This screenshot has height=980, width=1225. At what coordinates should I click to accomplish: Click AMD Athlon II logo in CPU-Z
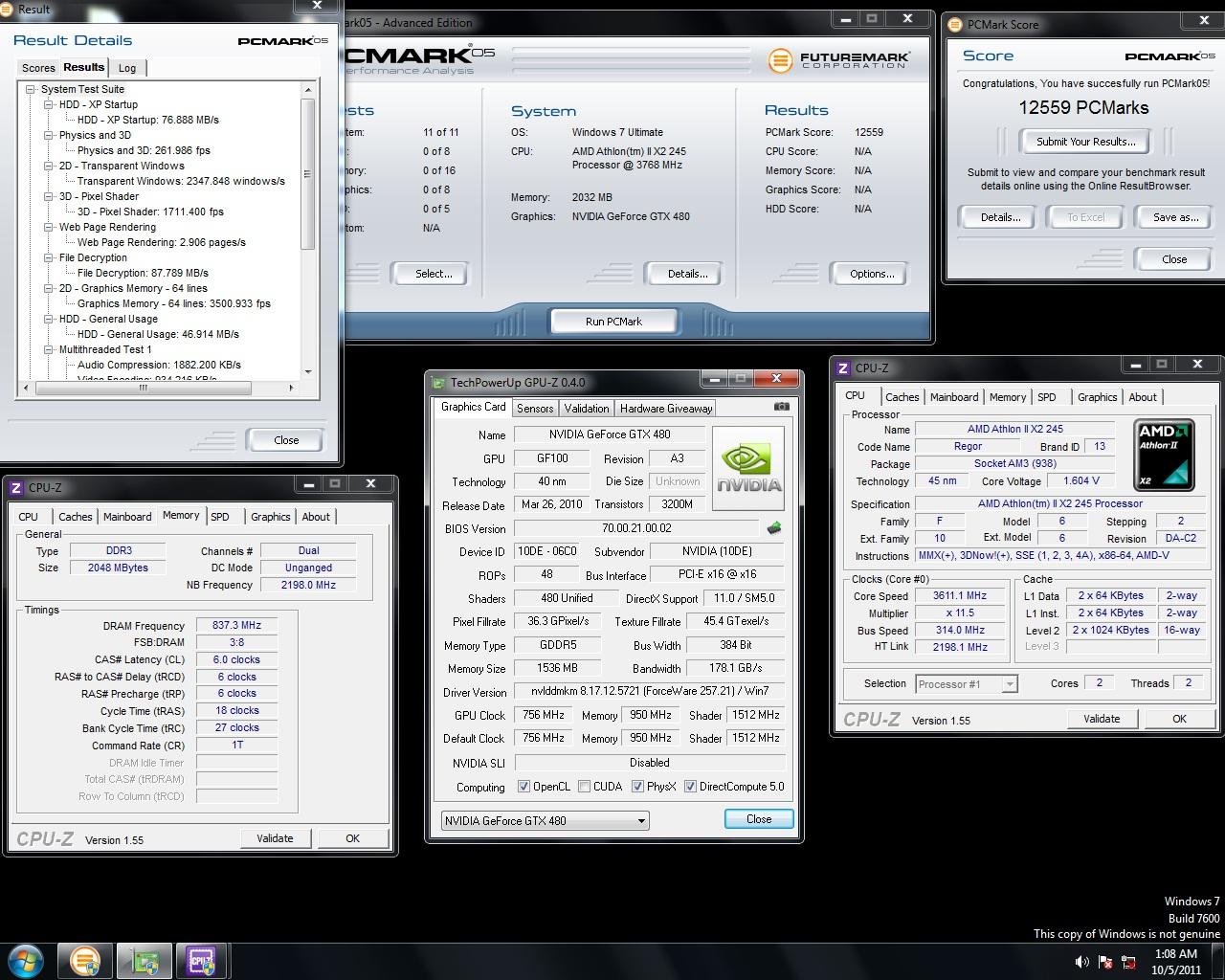1164,454
